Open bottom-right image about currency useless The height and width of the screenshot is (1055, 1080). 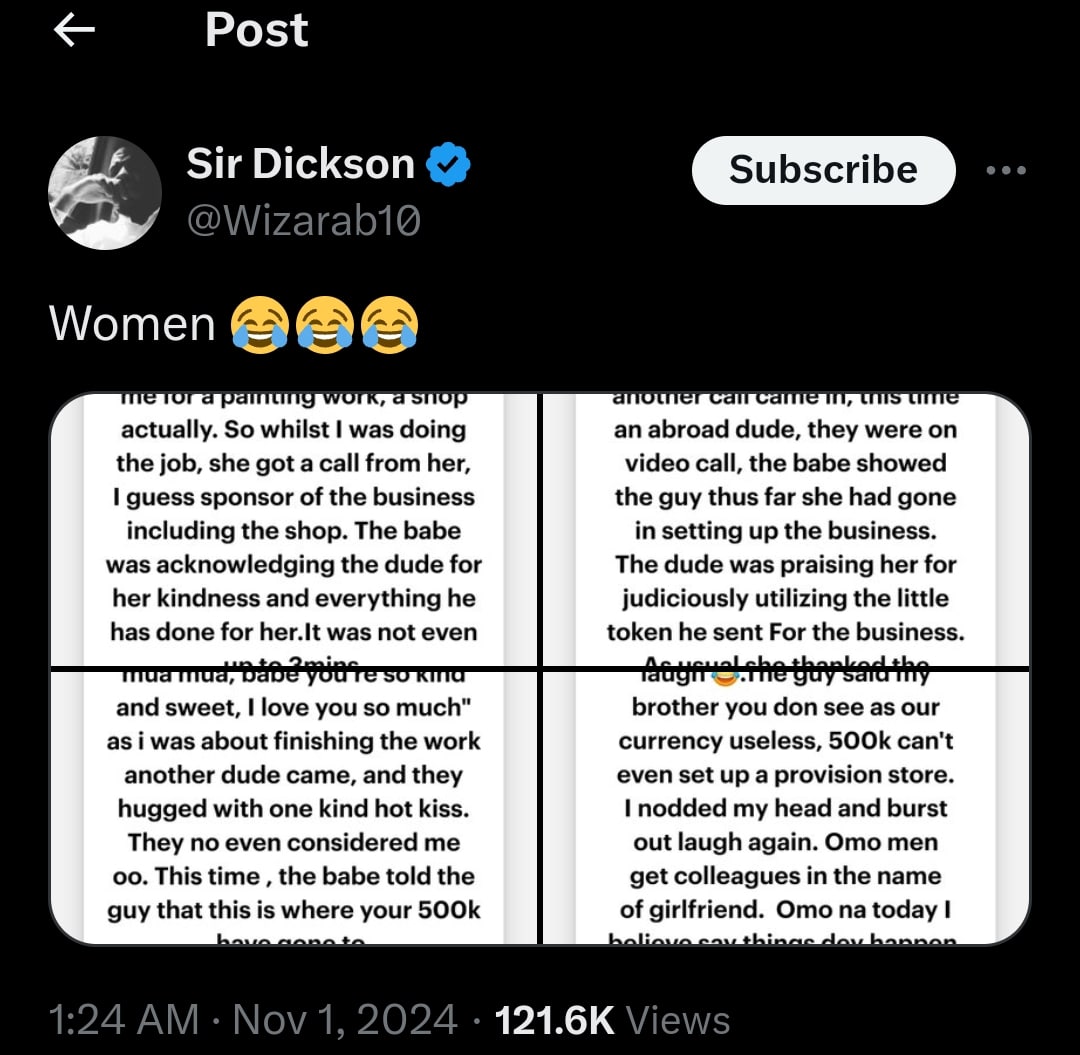786,807
